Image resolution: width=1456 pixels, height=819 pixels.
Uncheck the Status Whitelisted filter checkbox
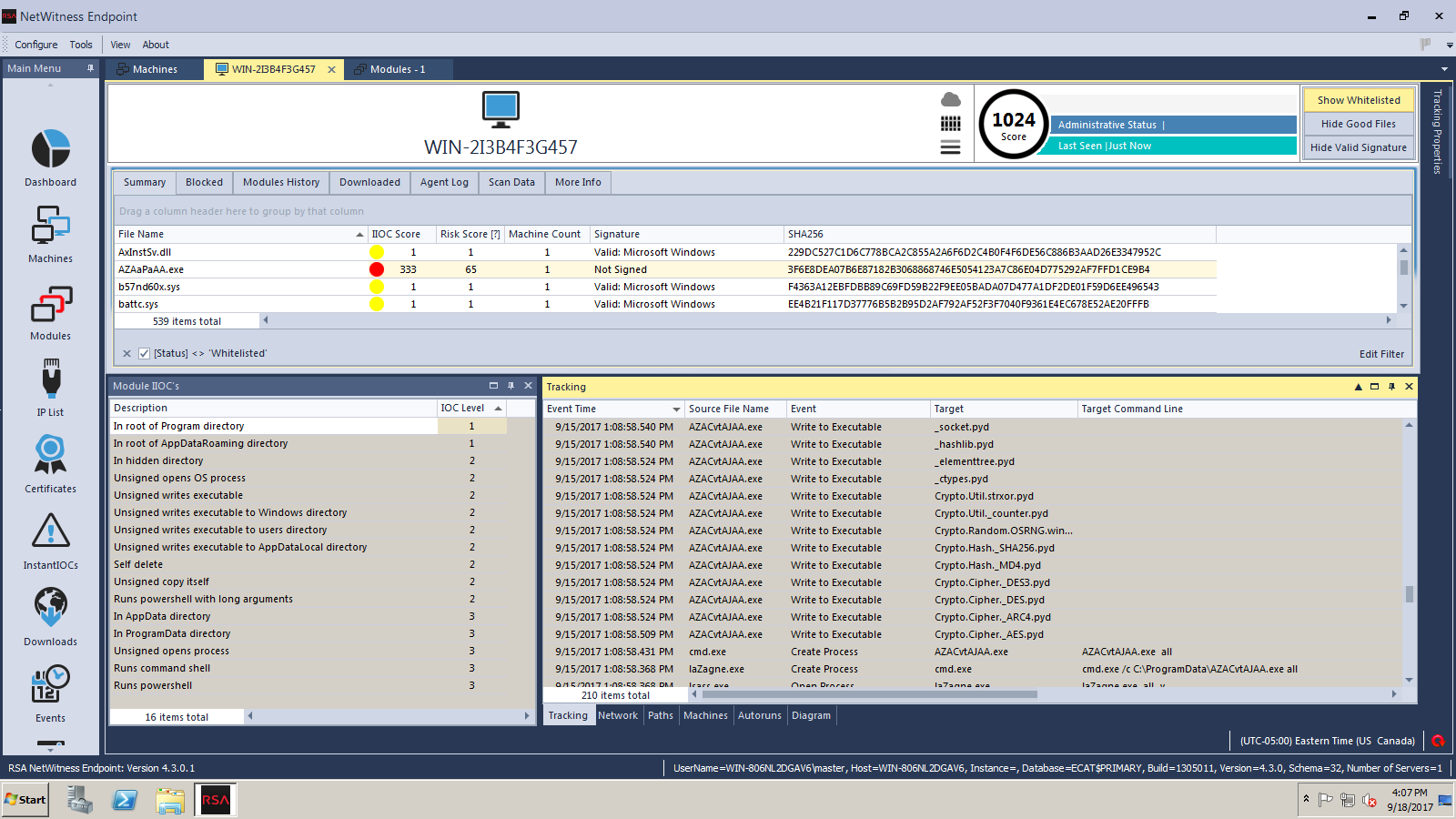pyautogui.click(x=144, y=354)
